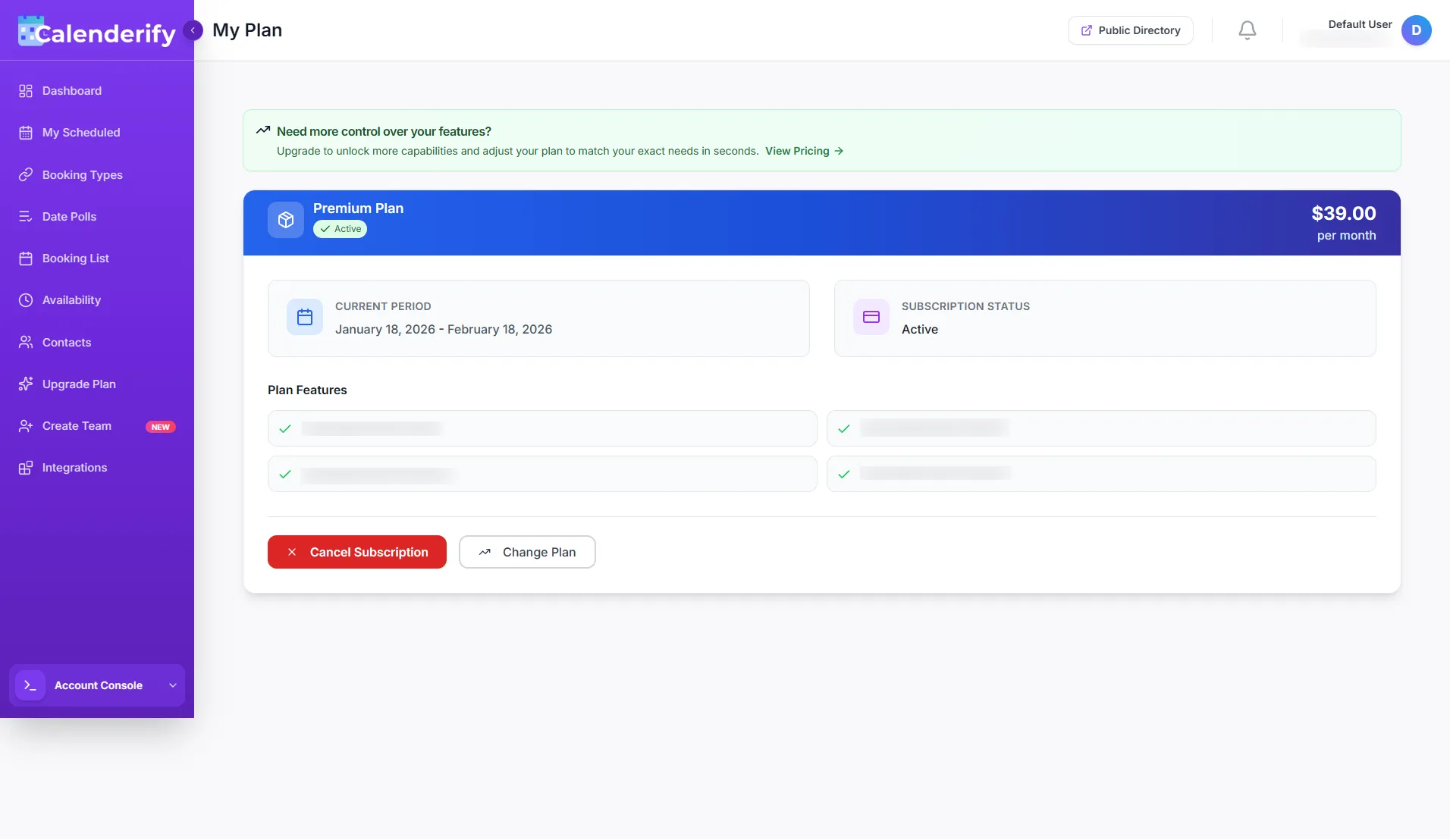
Task: Open the Public Directory button
Action: coord(1130,30)
